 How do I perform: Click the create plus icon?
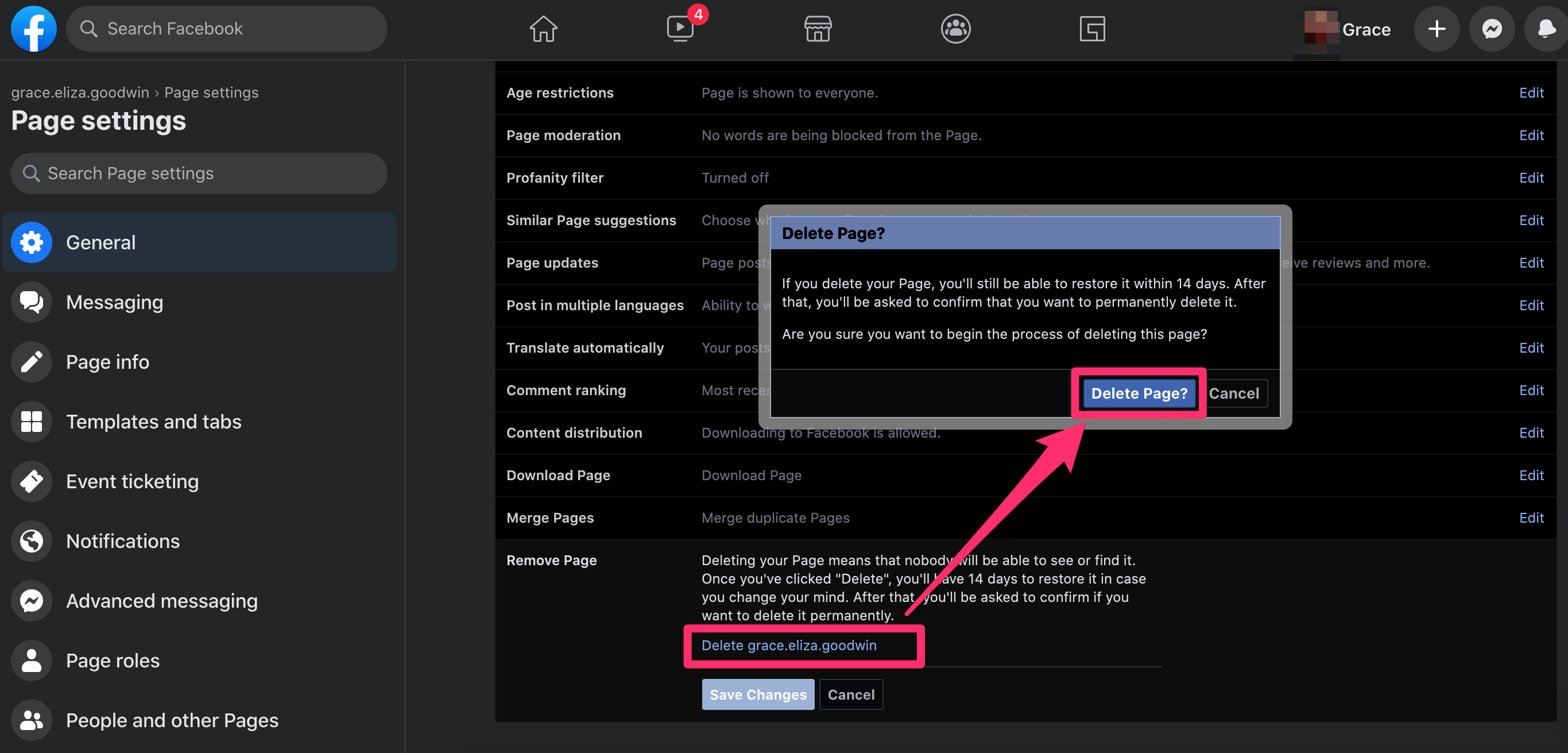click(x=1438, y=28)
